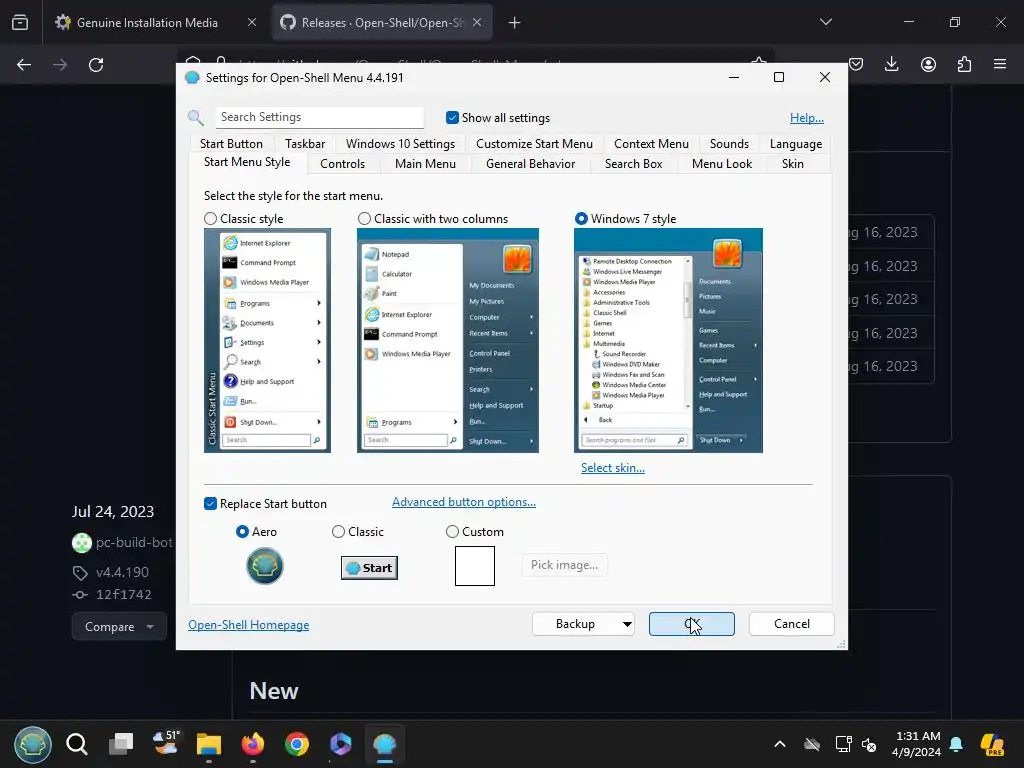
Task: Open Windows Search from the taskbar
Action: (76, 744)
